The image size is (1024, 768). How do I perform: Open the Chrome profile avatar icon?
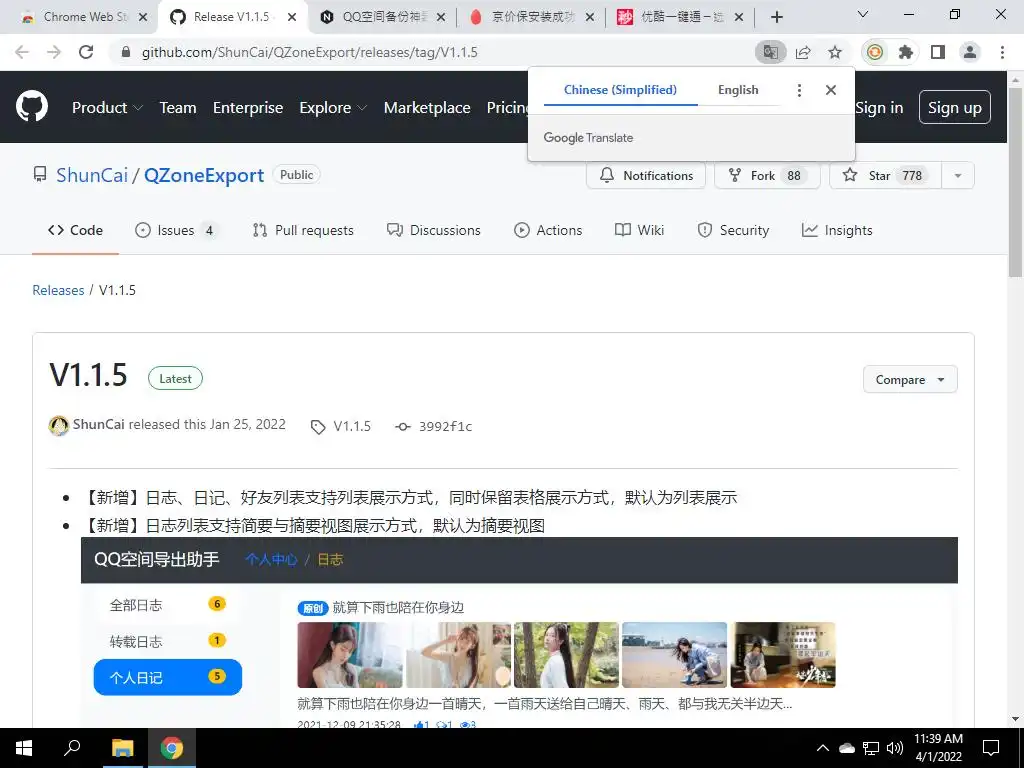(970, 52)
